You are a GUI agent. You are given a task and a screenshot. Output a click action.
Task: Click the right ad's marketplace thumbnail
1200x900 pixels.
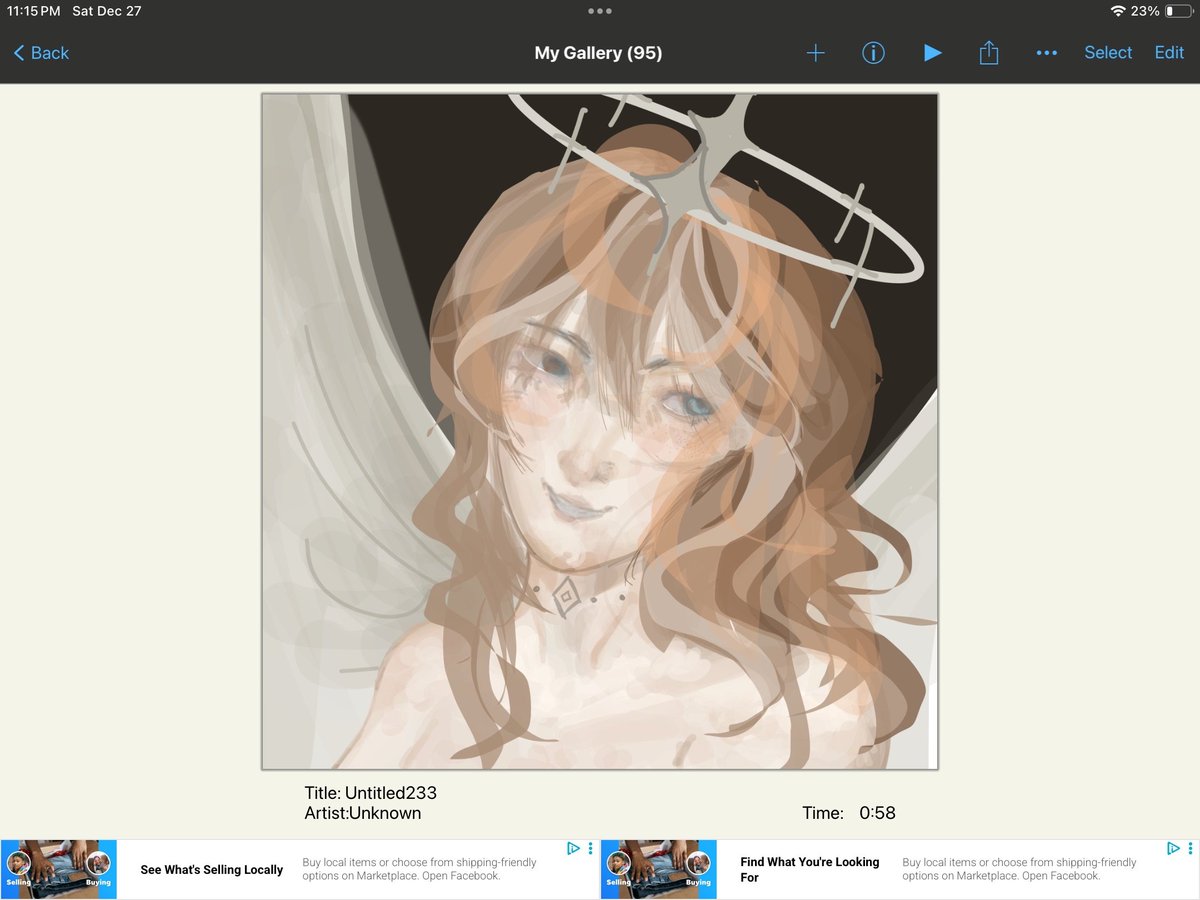658,870
